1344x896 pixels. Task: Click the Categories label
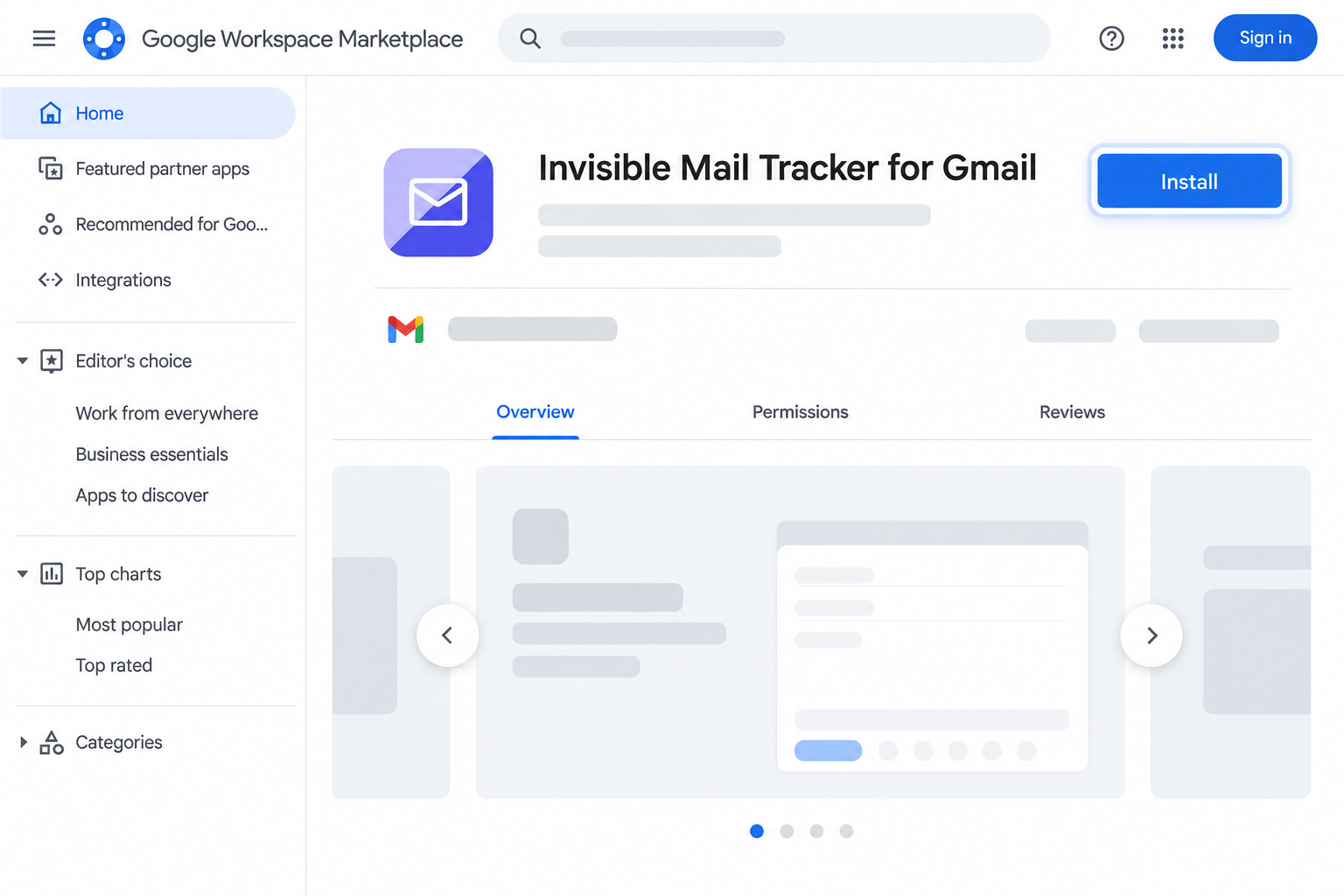pos(119,742)
